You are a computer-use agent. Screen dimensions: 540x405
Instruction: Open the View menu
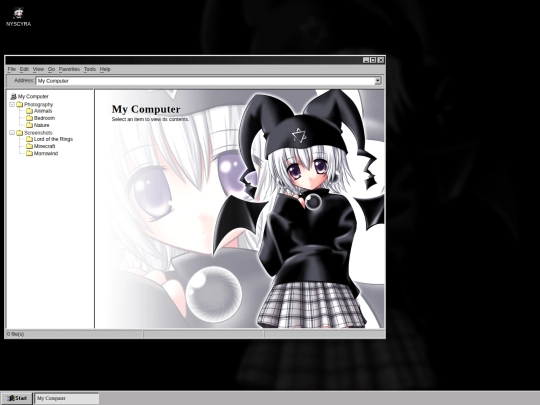[x=38, y=69]
